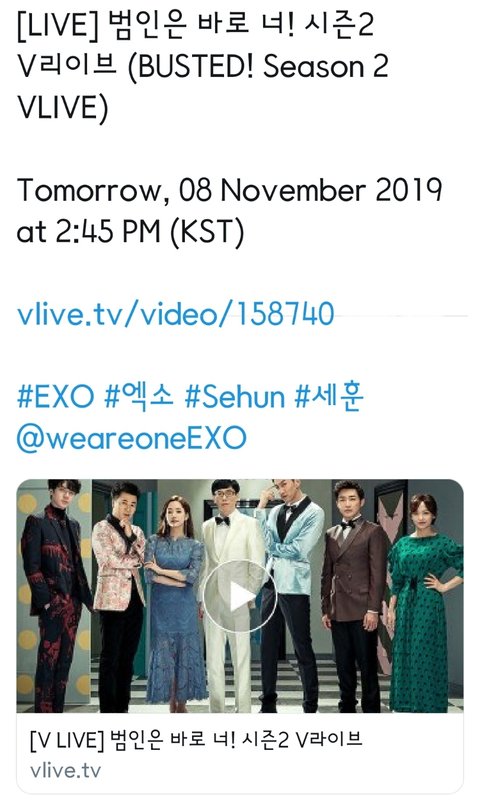The height and width of the screenshot is (802, 480).
Task: Click the vlive.tv domain under the card title
Action: (x=65, y=770)
